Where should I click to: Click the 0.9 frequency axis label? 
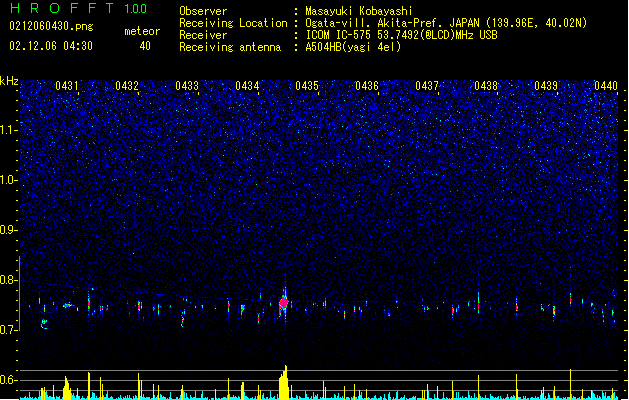(x=9, y=230)
